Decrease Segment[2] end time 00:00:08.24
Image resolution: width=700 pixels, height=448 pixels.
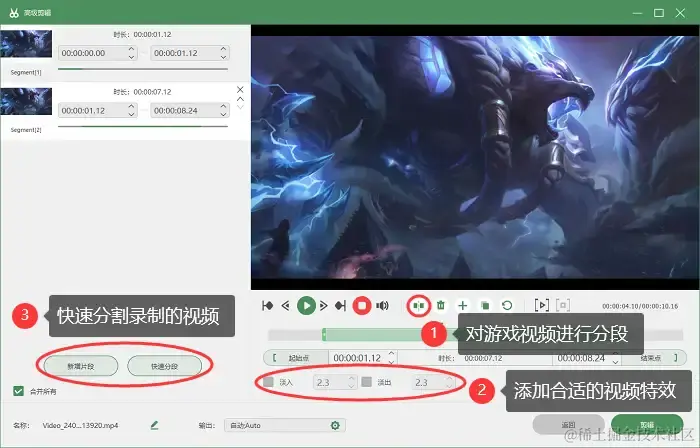pyautogui.click(x=223, y=114)
